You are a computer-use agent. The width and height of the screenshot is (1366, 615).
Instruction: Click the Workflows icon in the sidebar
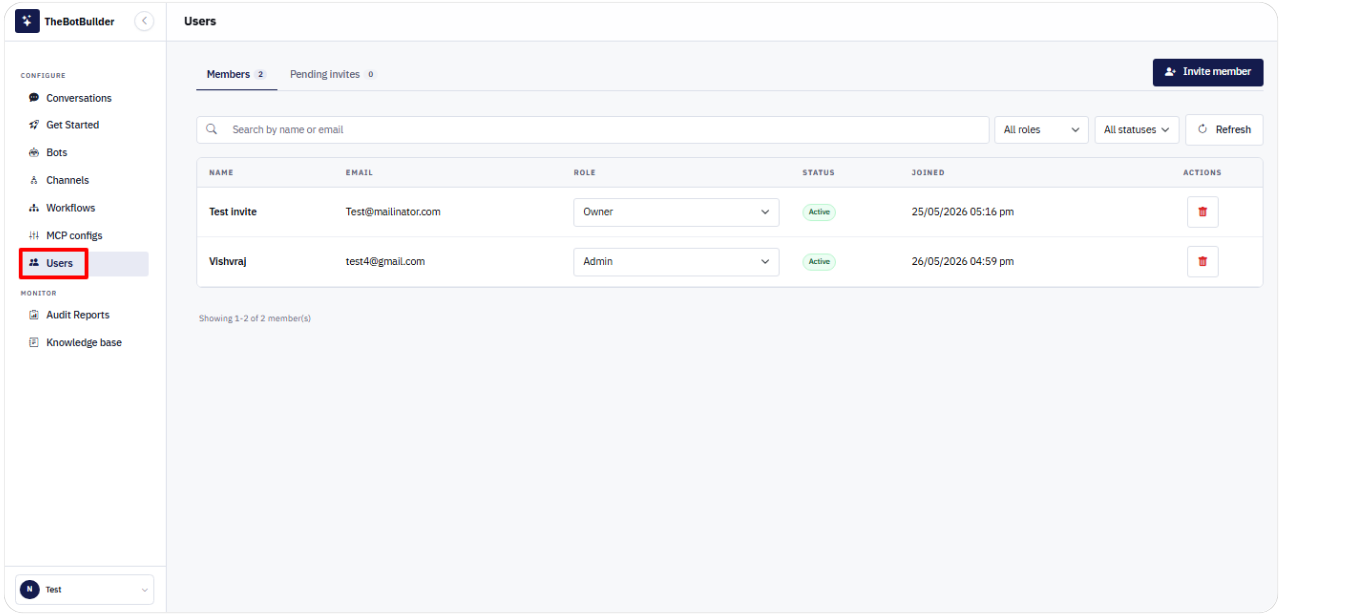click(34, 208)
